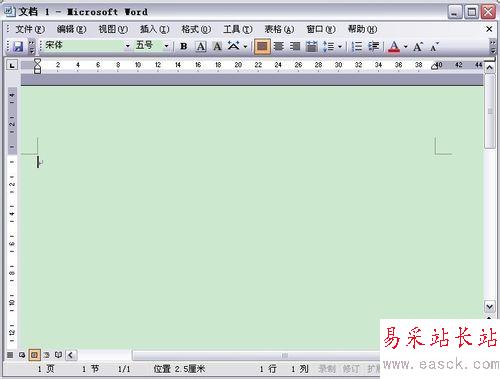Open the 视图 menu

click(113, 29)
